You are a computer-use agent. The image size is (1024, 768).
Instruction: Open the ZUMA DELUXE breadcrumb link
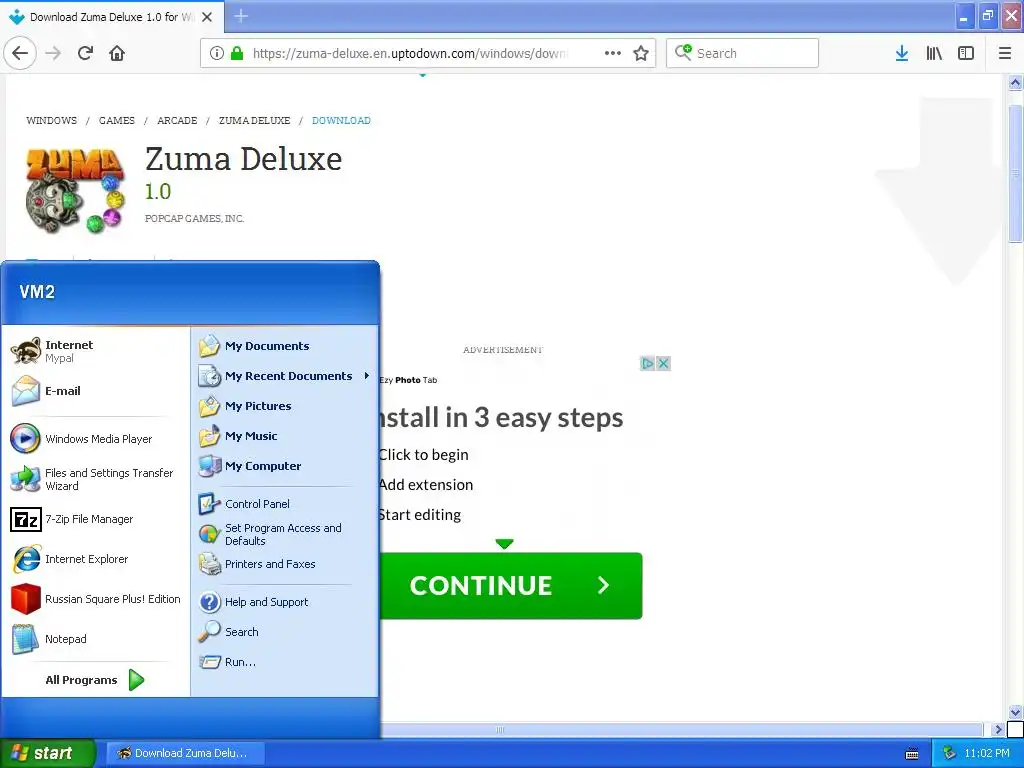(255, 120)
